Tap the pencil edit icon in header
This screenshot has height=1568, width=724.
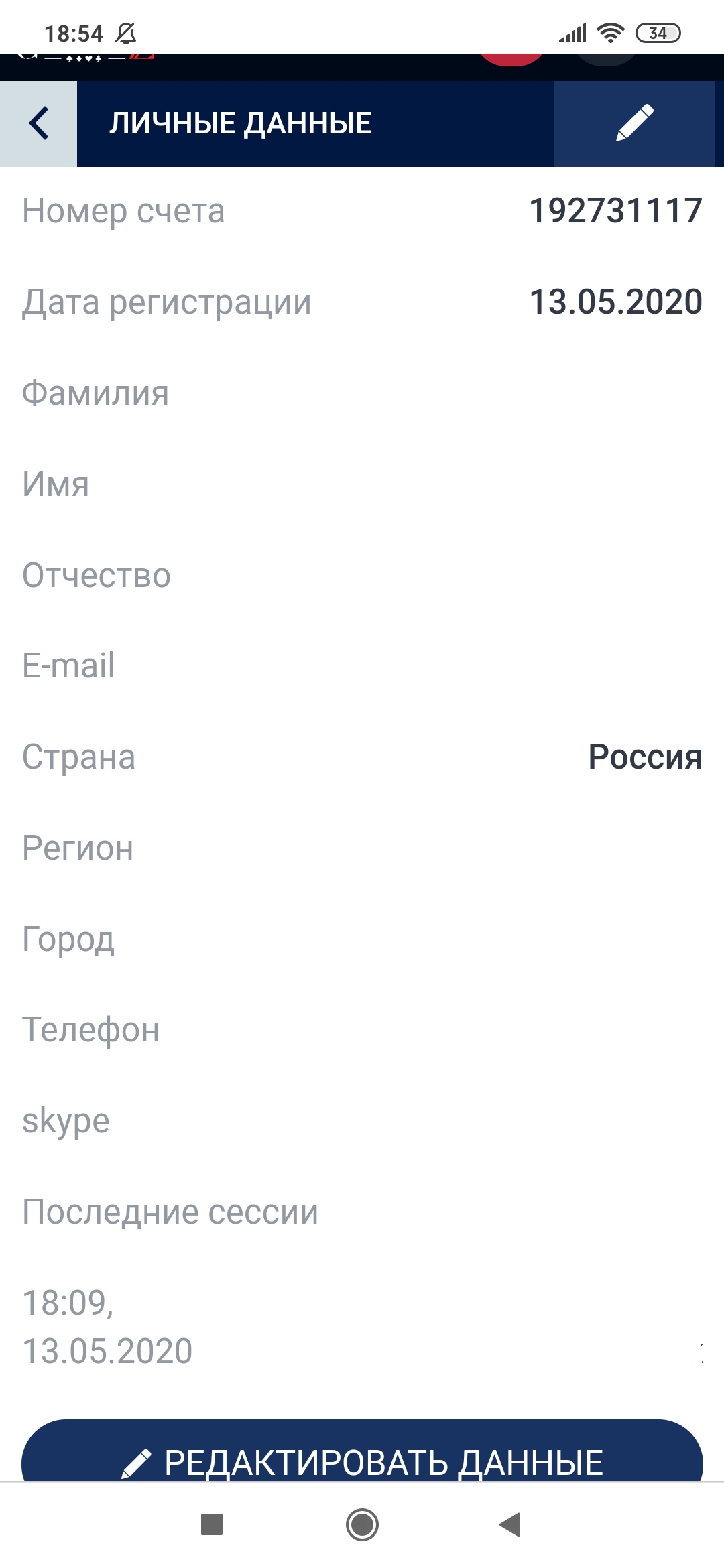click(634, 123)
